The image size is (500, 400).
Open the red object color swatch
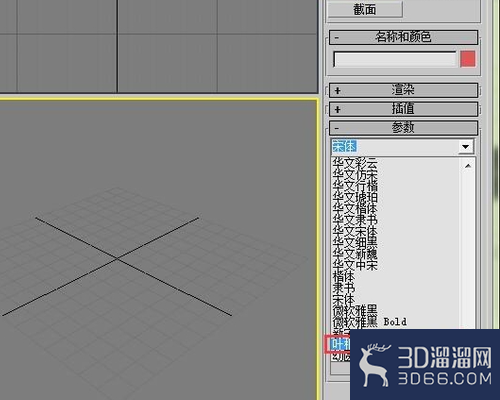tap(468, 59)
